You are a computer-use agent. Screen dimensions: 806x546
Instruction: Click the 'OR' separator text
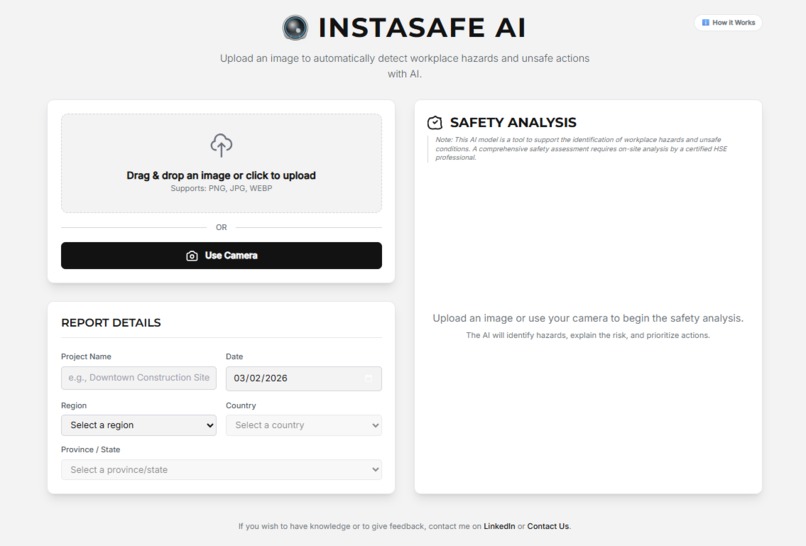222,227
